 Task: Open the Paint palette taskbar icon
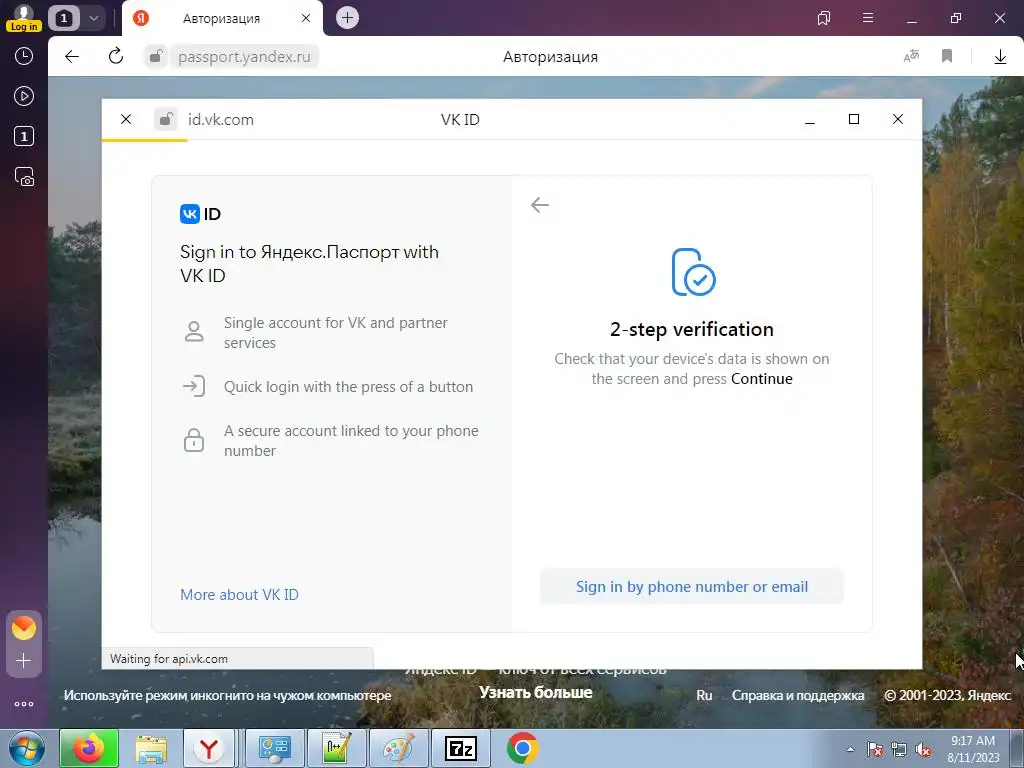[398, 748]
